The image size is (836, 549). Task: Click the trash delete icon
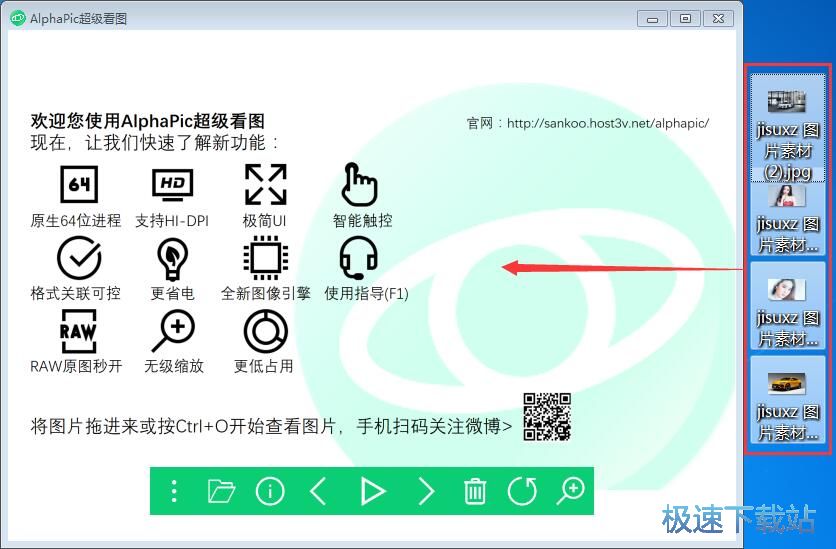pyautogui.click(x=475, y=491)
